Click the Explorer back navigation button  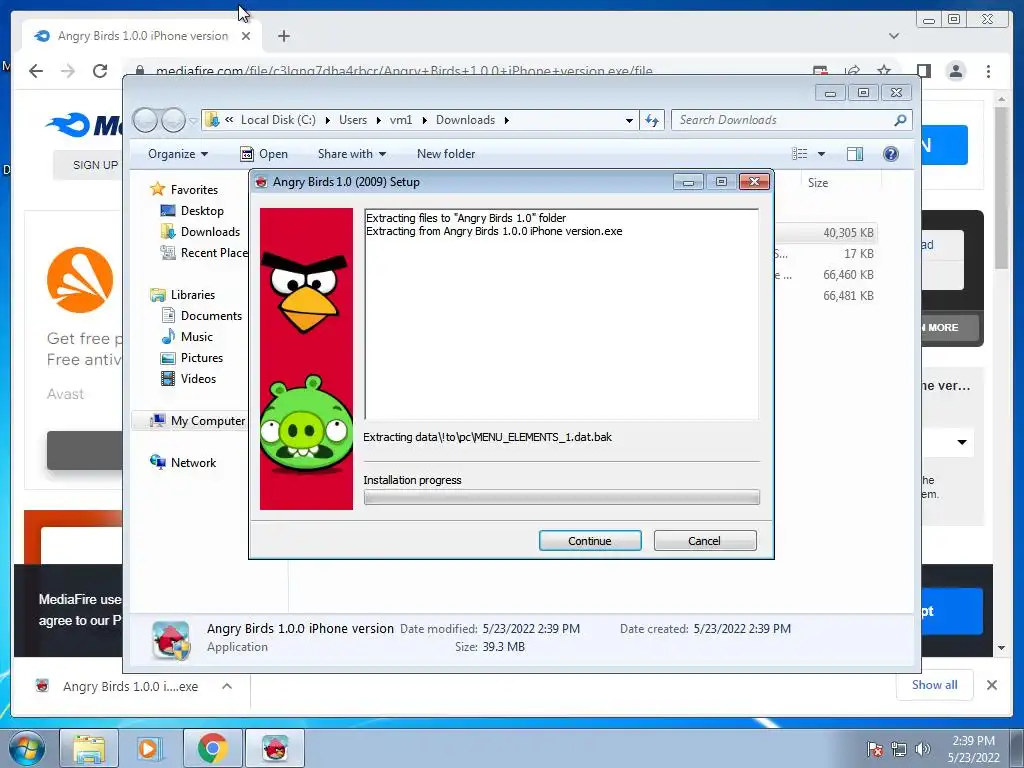(146, 120)
